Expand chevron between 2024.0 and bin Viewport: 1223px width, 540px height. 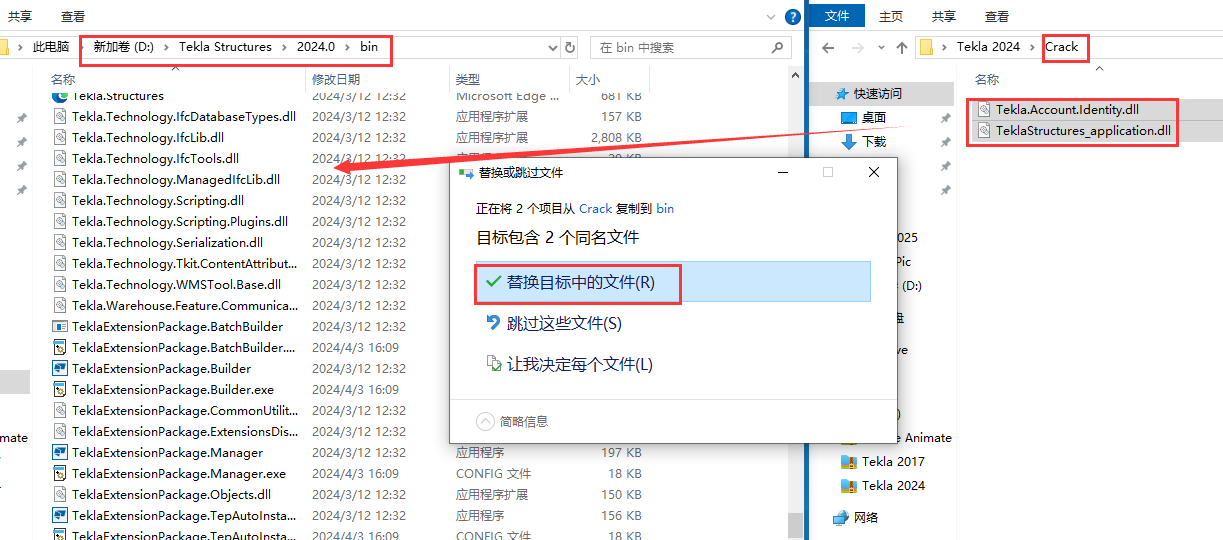(351, 47)
